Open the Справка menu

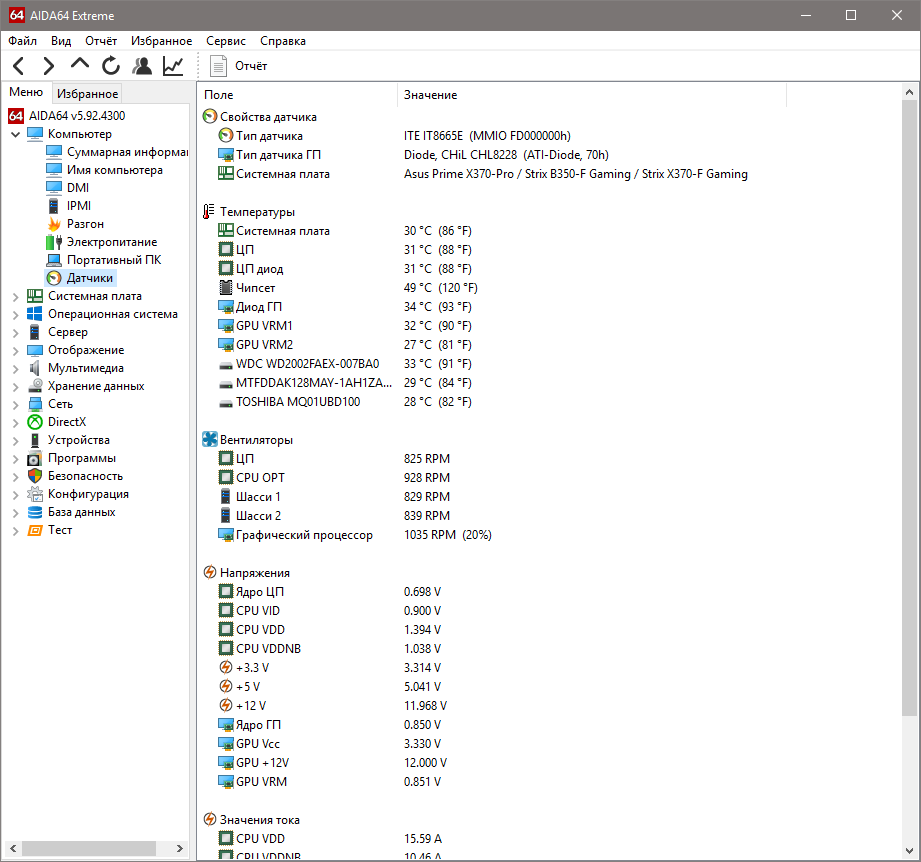[283, 41]
